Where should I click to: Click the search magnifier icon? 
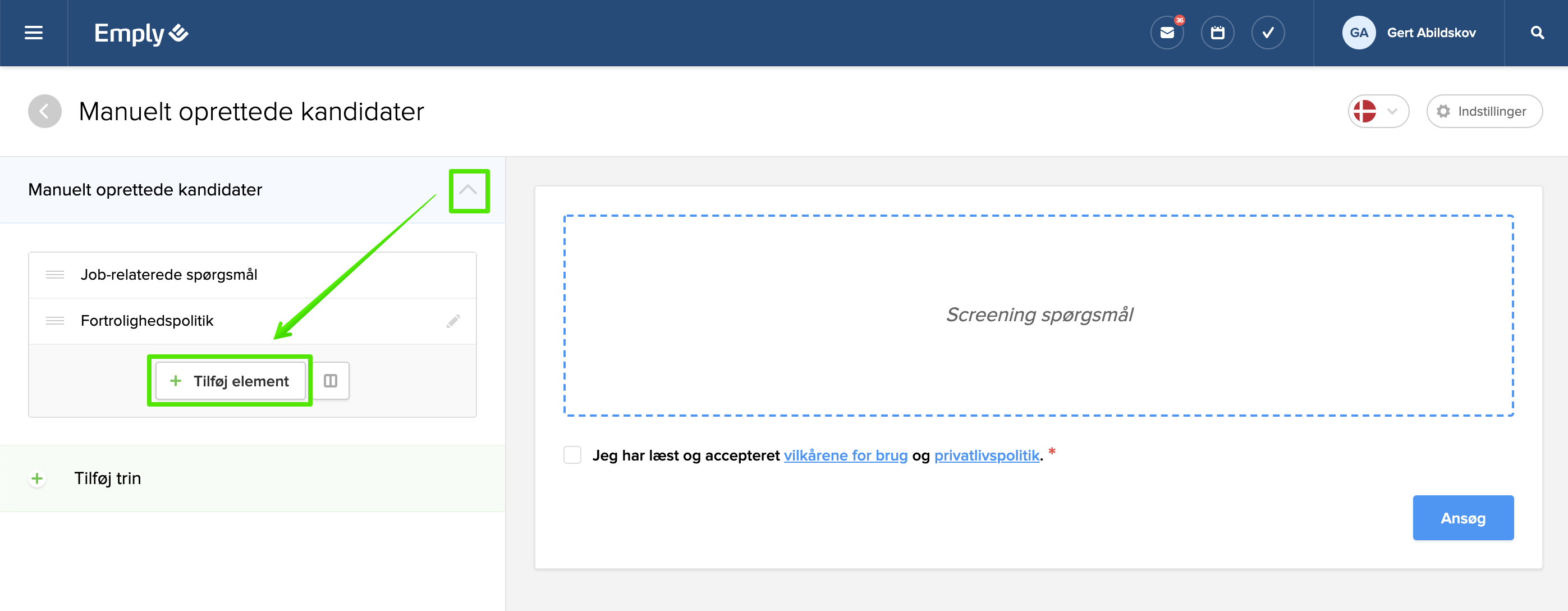(1537, 33)
